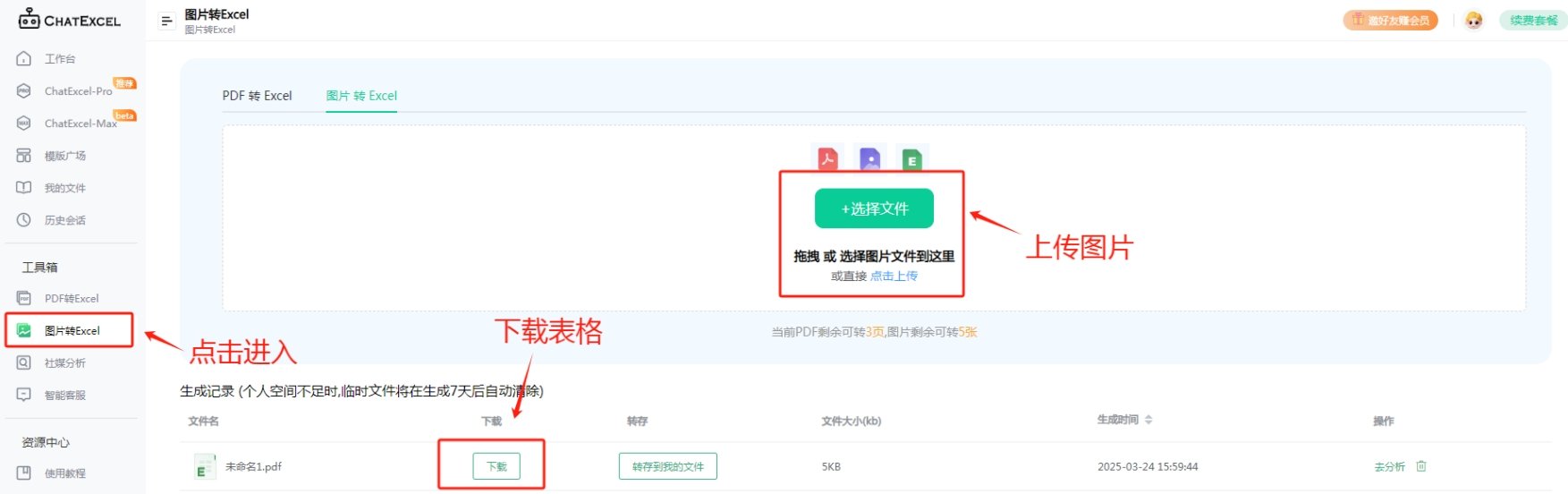Open ChatExcel-Max from sidebar

[81, 123]
